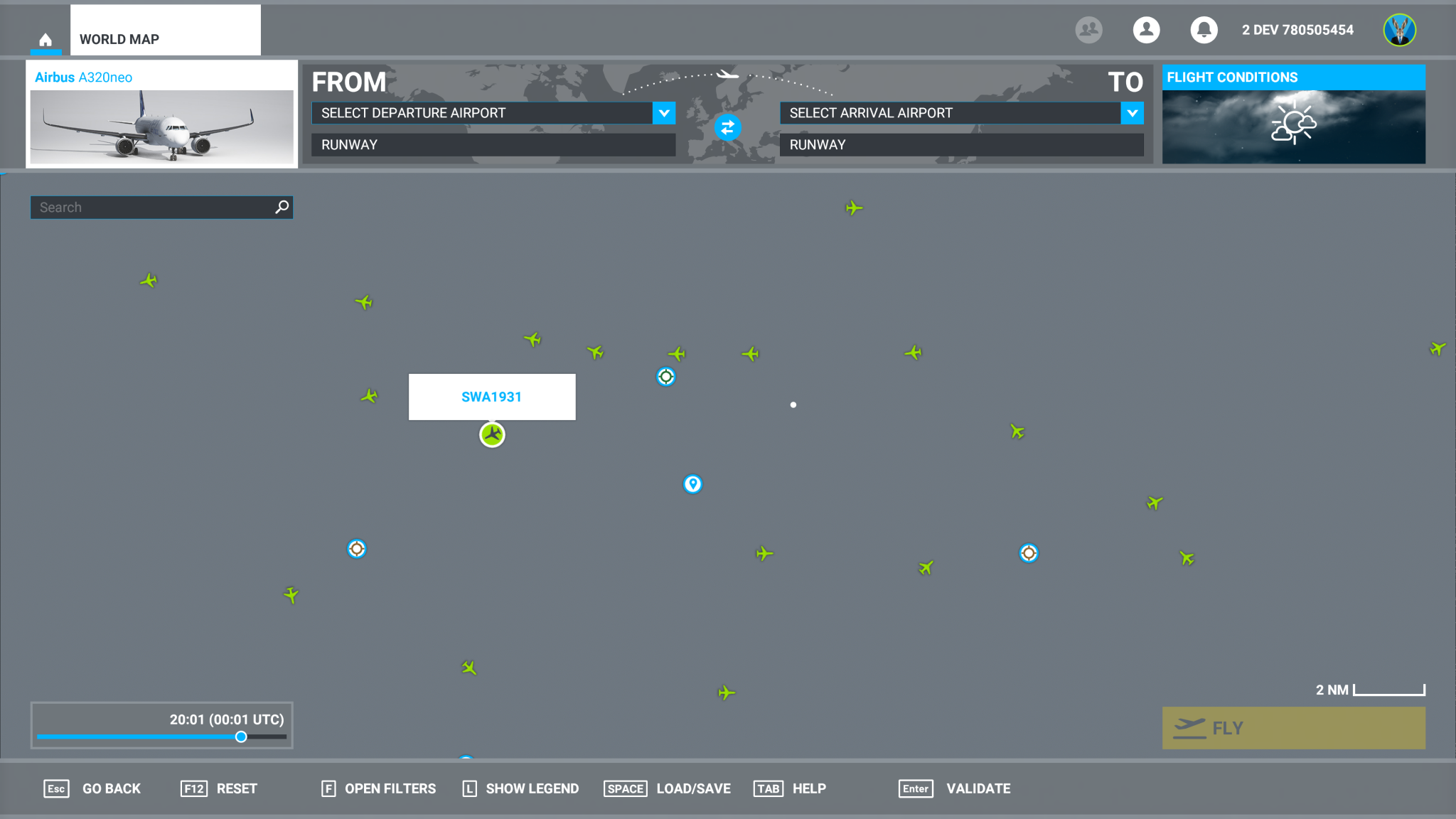Screen dimensions: 1456x819
Task: Click the SWA1931 flight label
Action: 491,397
